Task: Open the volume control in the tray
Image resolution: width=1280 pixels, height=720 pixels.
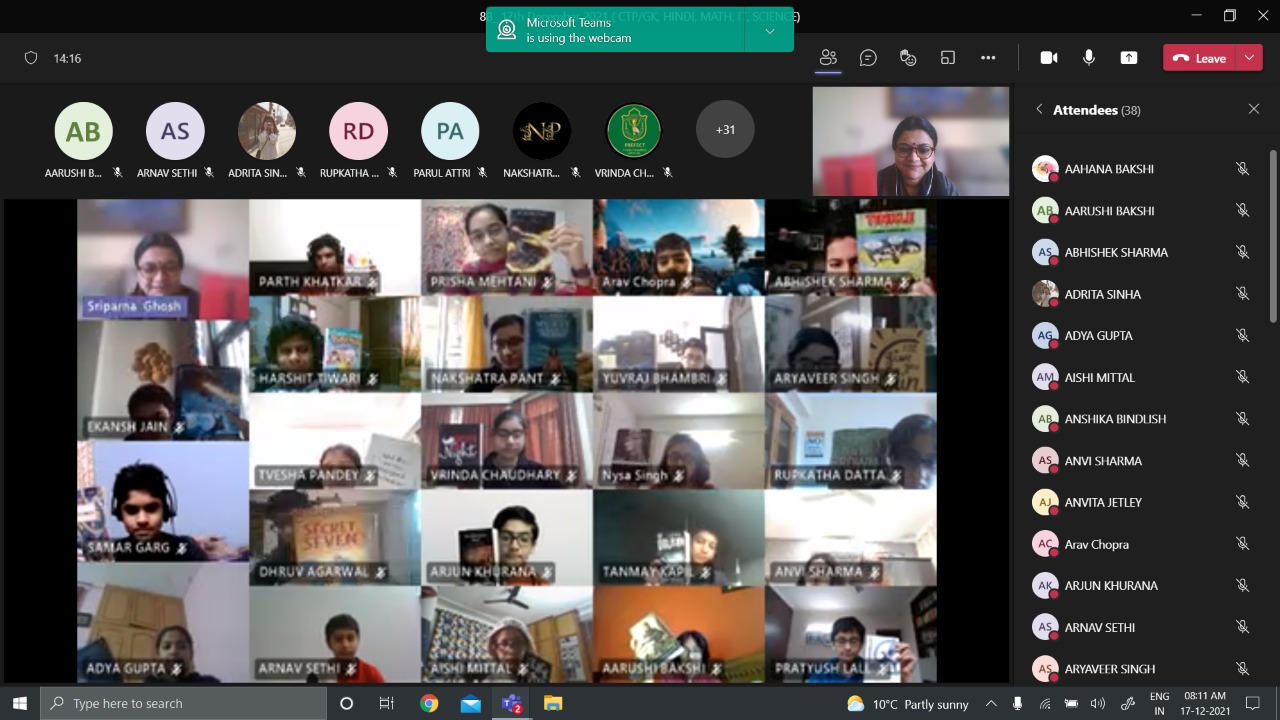Action: tap(1097, 703)
